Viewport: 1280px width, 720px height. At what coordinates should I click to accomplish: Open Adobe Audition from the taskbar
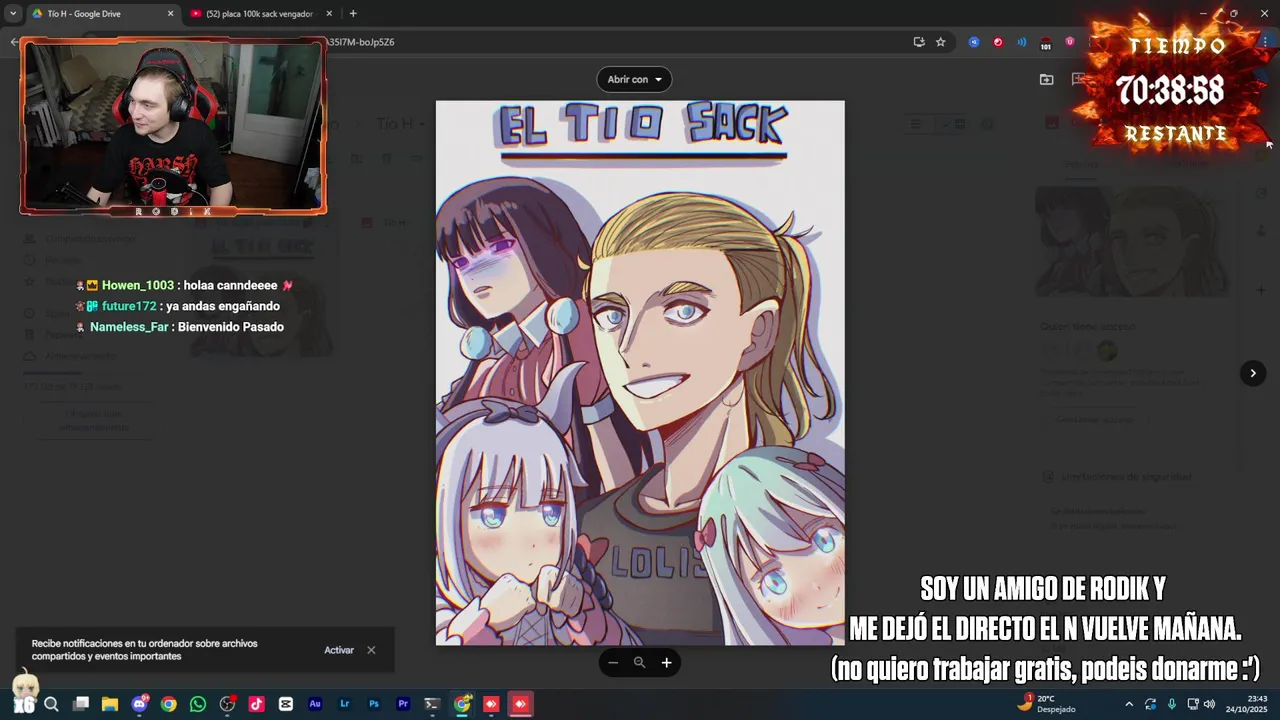tap(315, 704)
